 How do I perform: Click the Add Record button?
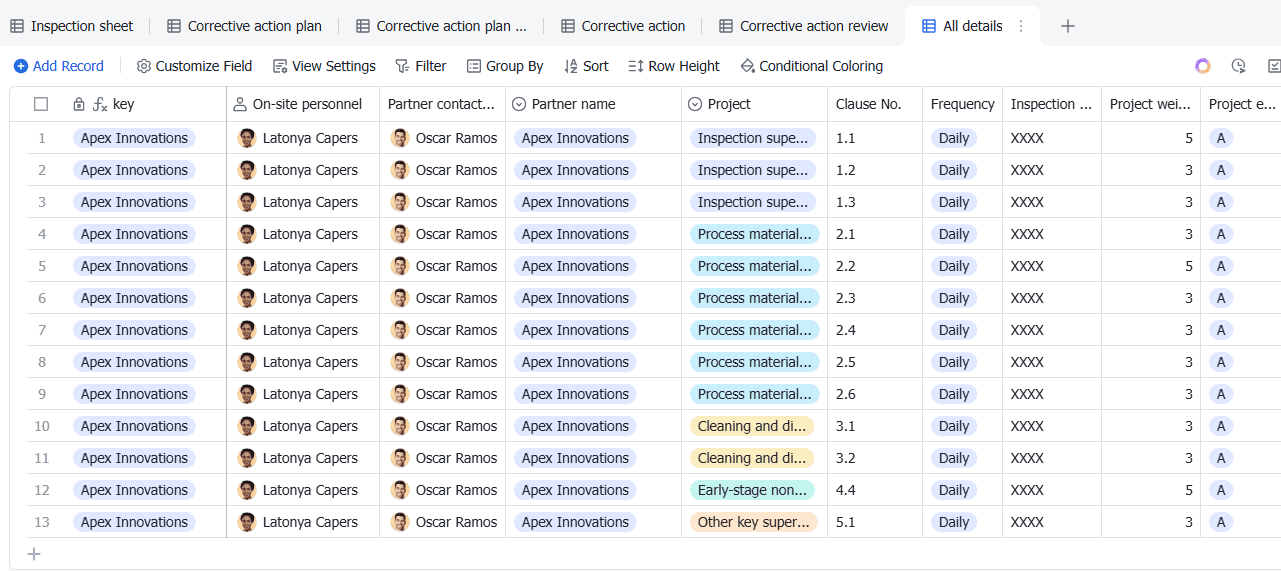[59, 66]
